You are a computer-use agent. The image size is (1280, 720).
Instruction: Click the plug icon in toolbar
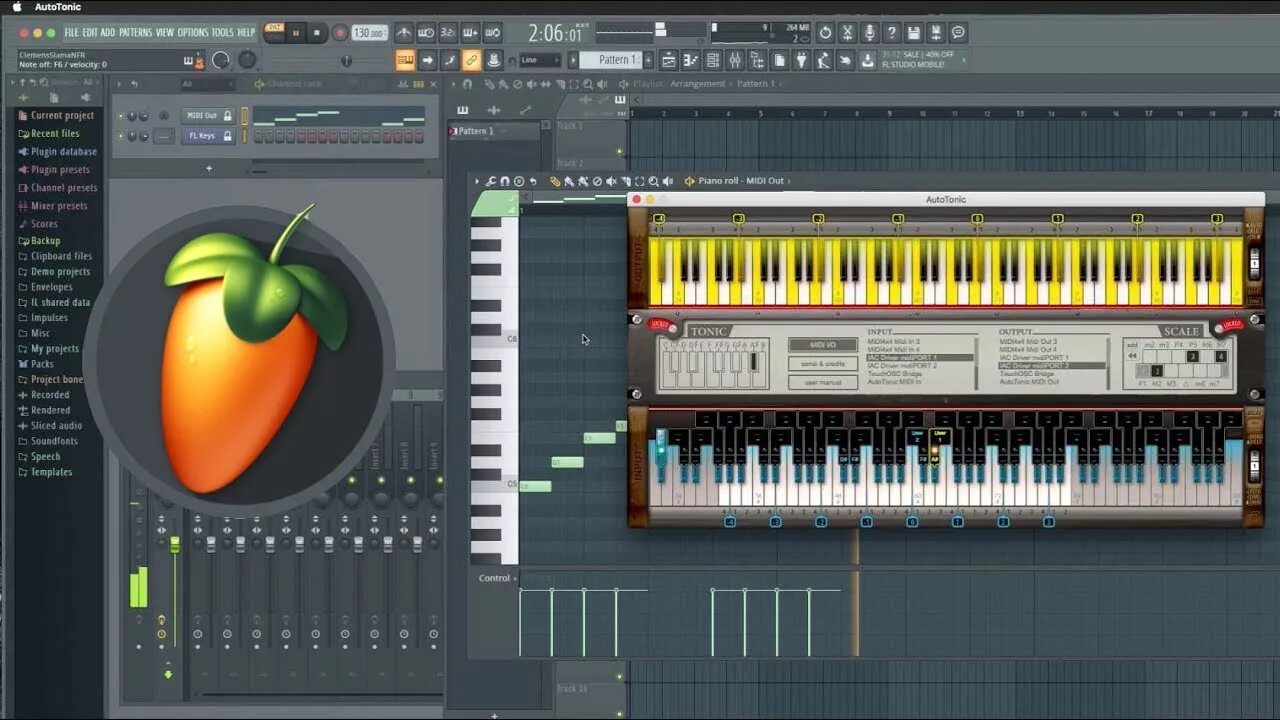pyautogui.click(x=801, y=60)
